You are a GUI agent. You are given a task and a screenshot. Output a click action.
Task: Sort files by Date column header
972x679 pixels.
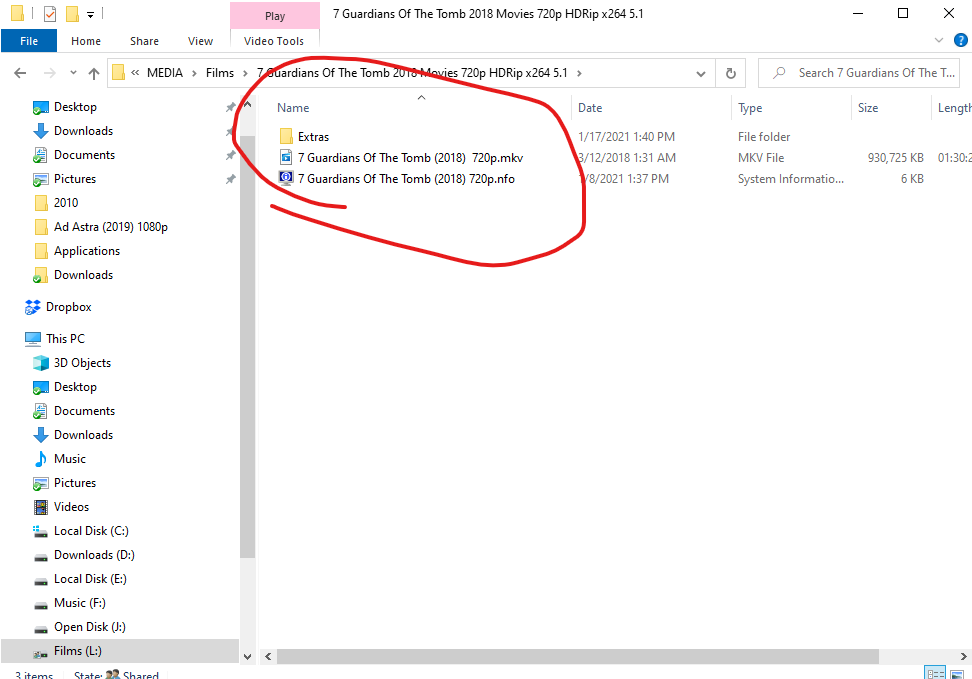coord(590,108)
